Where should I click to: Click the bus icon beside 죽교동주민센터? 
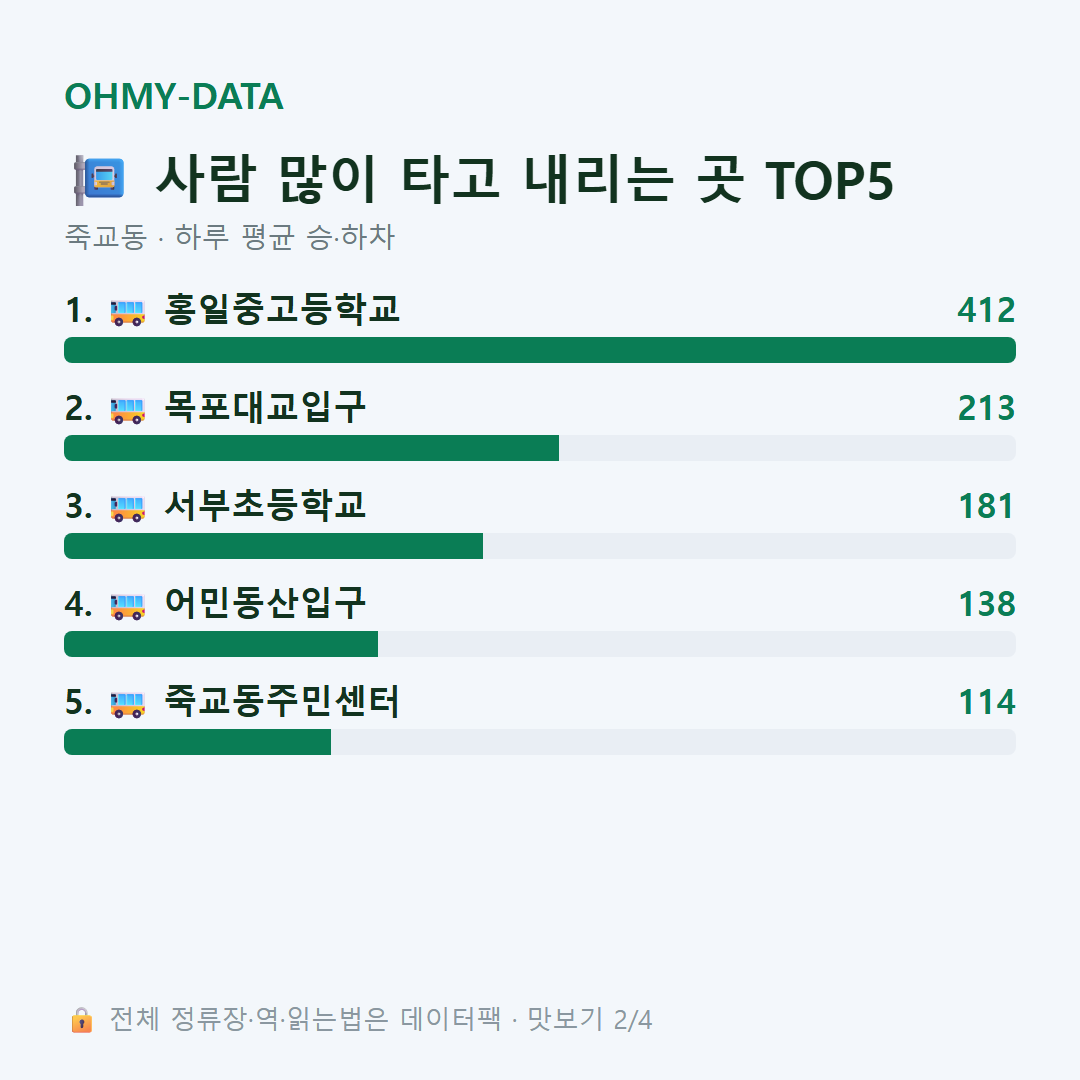coord(127,703)
